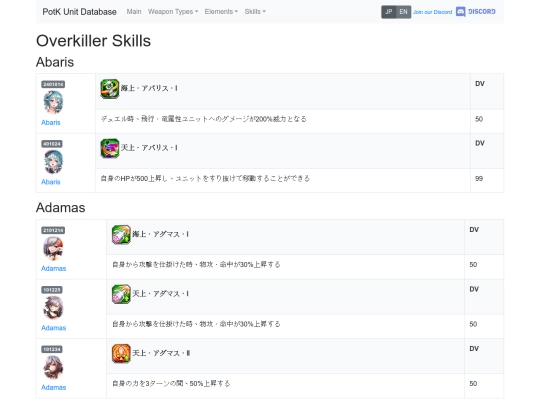Open the Adamas name link under badge 101234

click(53, 388)
